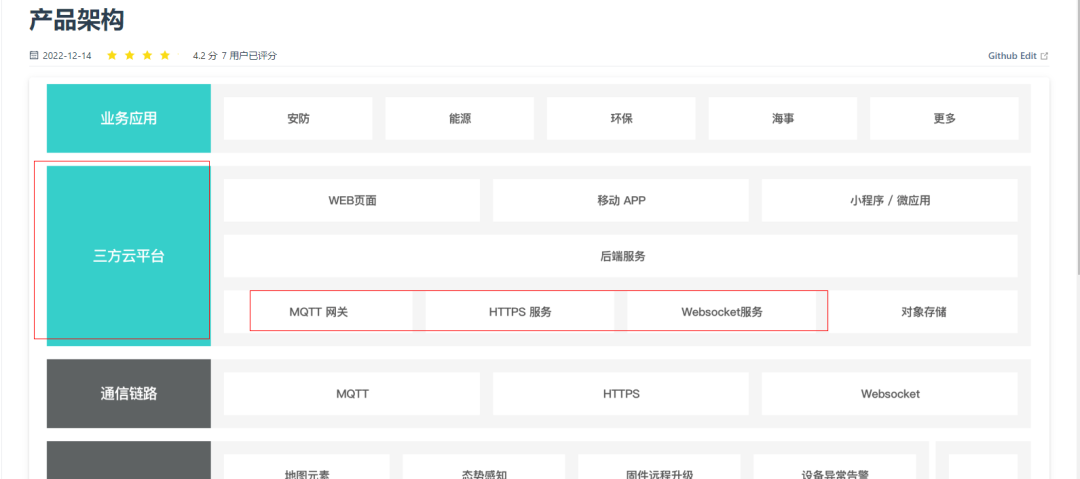Click the 对象存储 box

[x=924, y=312]
